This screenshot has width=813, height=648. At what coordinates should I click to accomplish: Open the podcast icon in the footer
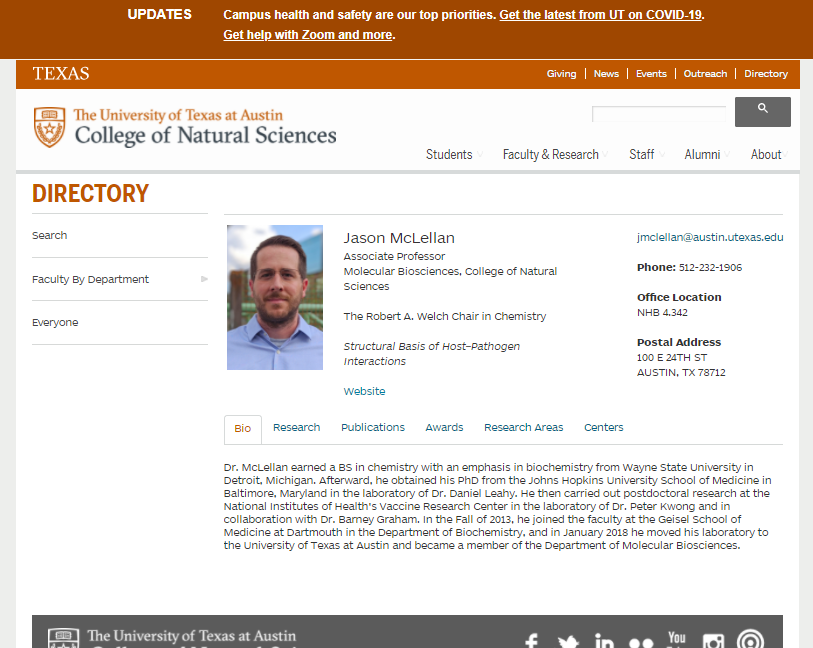click(750, 640)
